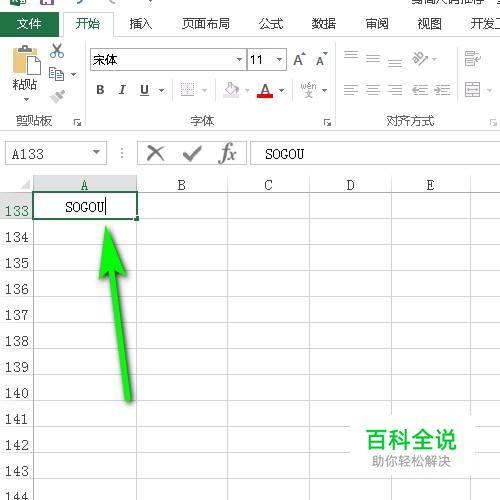
Task: Switch to the 插入 tab
Action: click(x=141, y=24)
